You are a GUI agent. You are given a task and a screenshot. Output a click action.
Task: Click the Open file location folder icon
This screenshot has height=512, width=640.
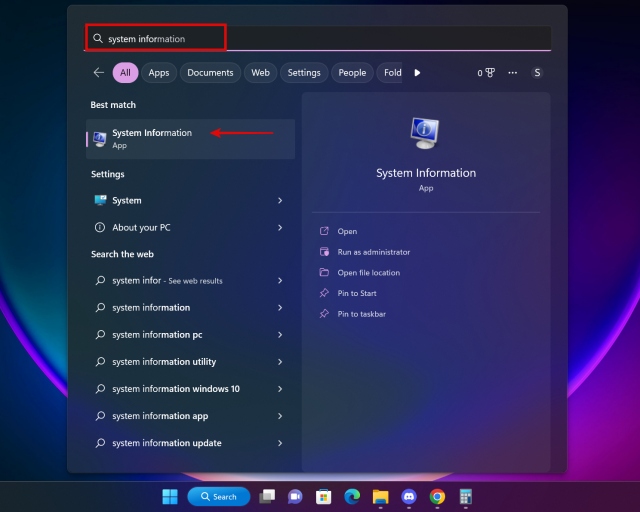324,272
